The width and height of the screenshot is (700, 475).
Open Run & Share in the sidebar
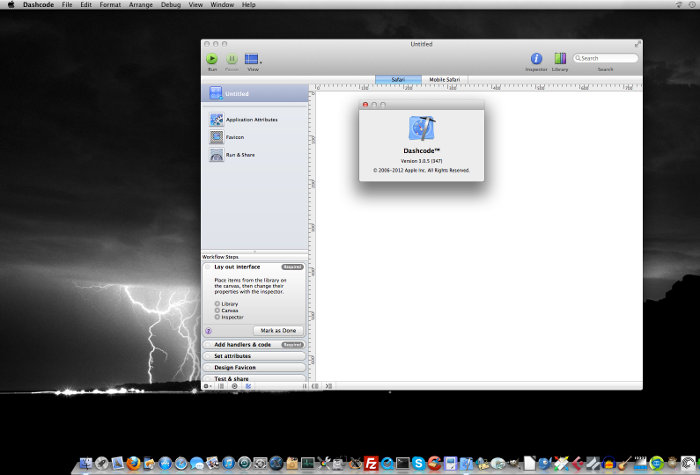click(x=232, y=155)
